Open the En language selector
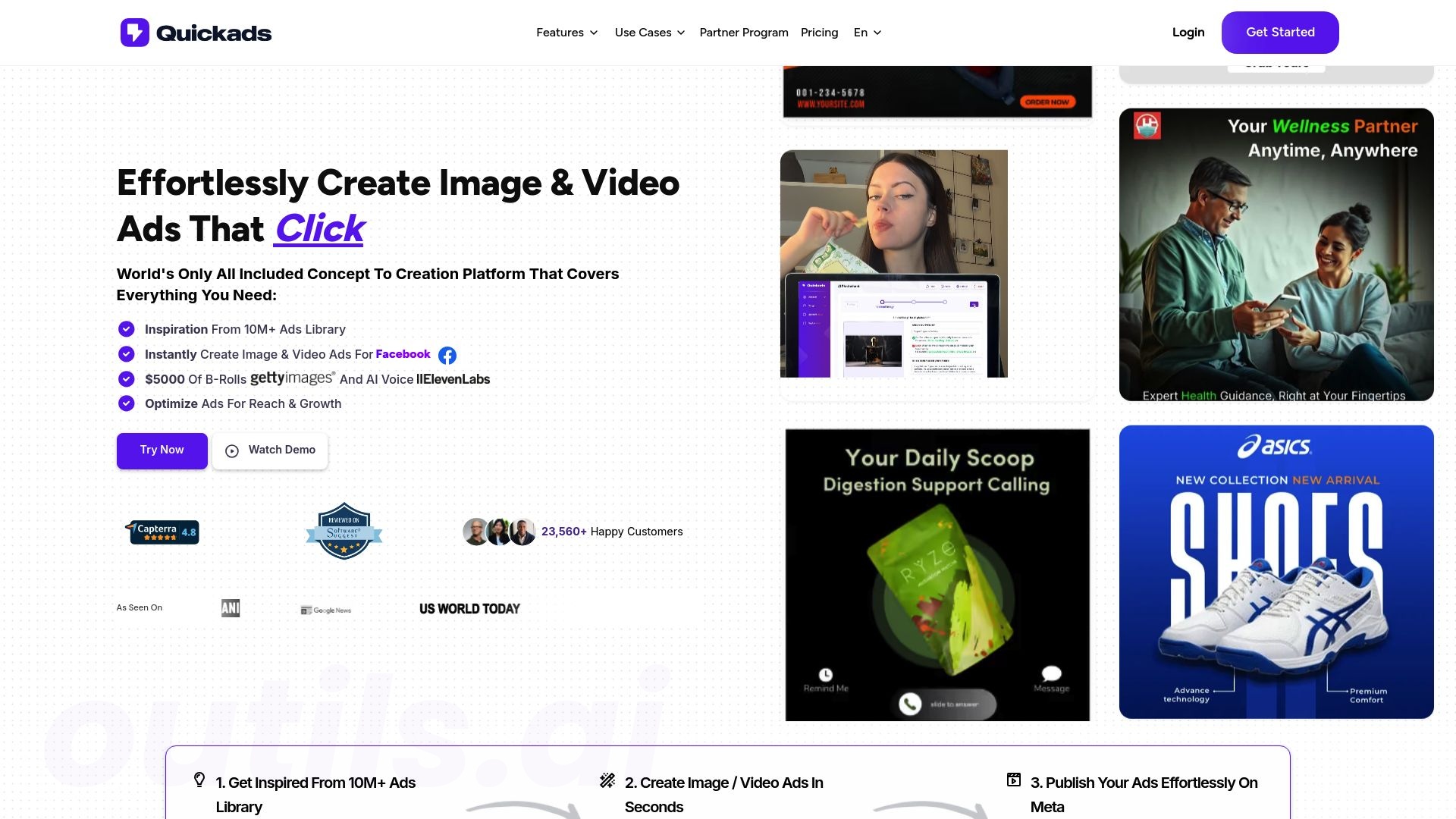Screen dimensions: 1456x819 tap(868, 33)
